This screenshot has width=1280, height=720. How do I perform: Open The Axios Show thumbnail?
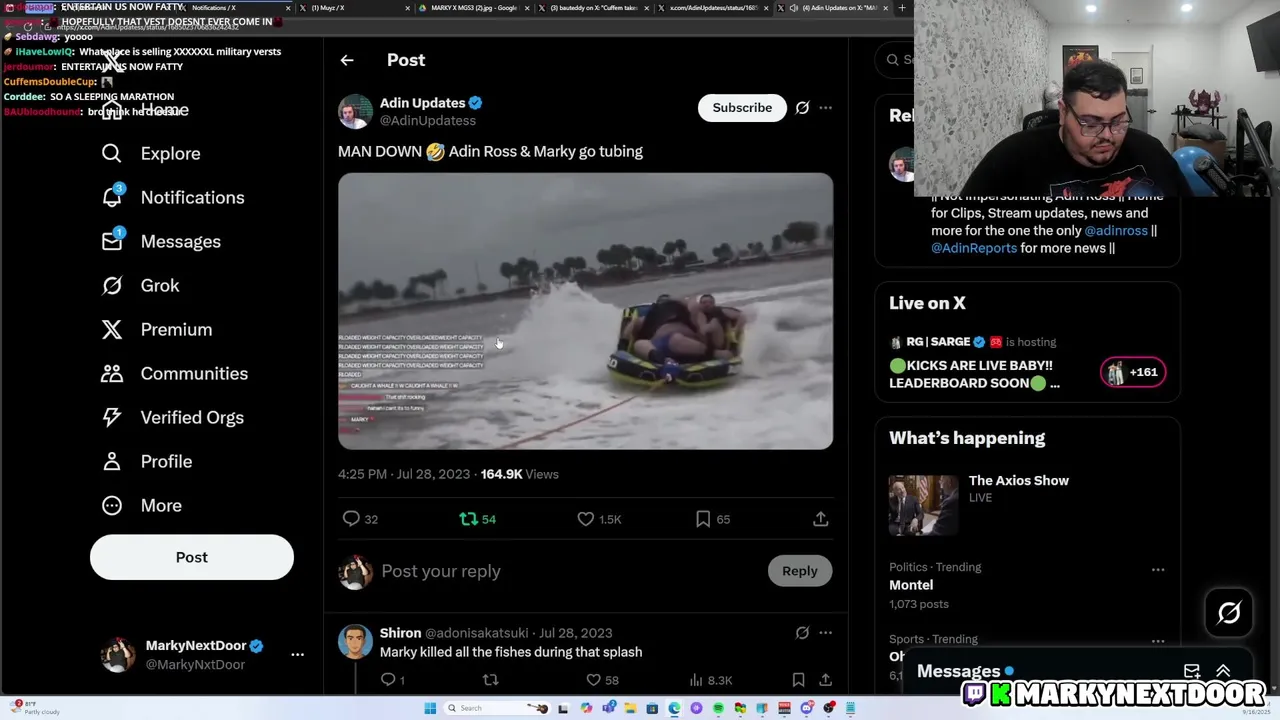click(923, 505)
